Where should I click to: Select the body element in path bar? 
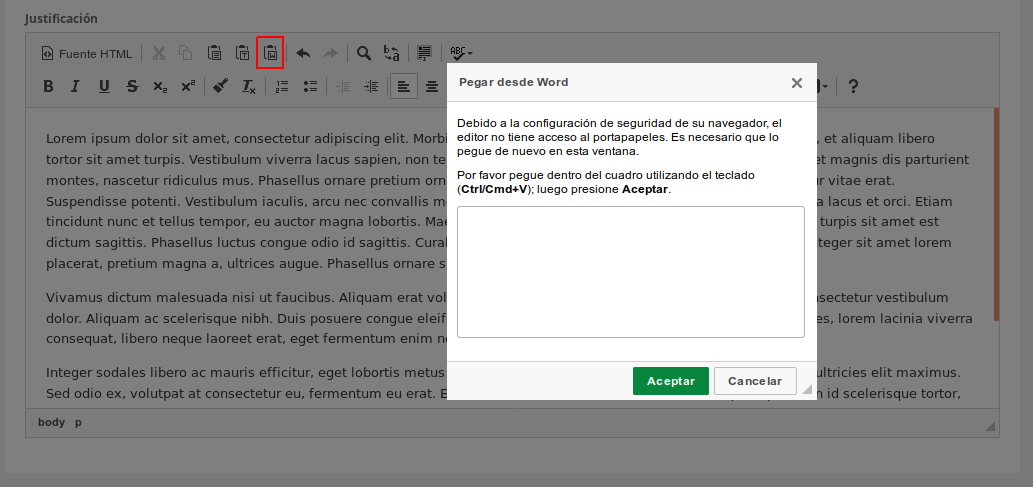pyautogui.click(x=51, y=422)
